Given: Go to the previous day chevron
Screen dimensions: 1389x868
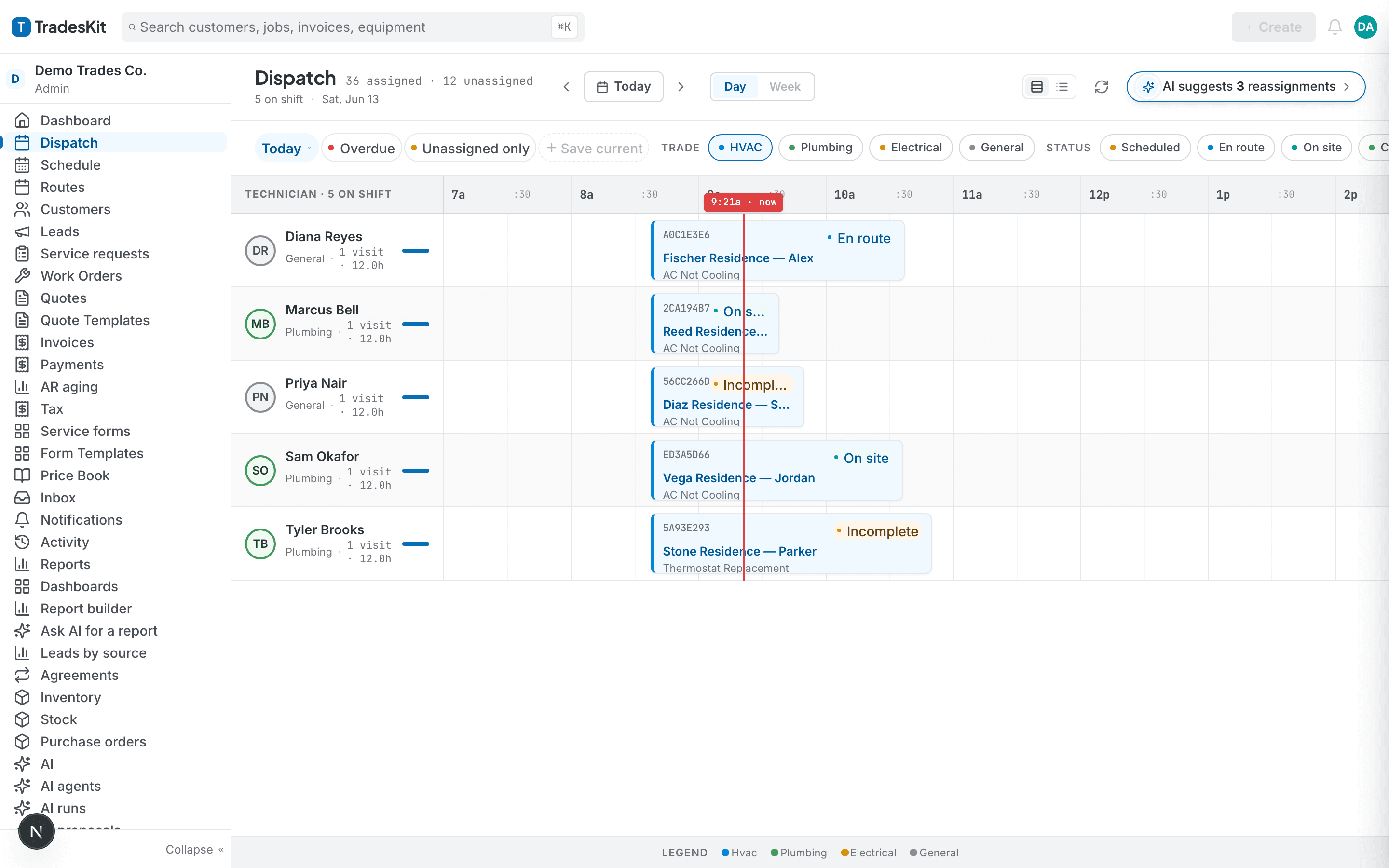Looking at the screenshot, I should coord(566,87).
